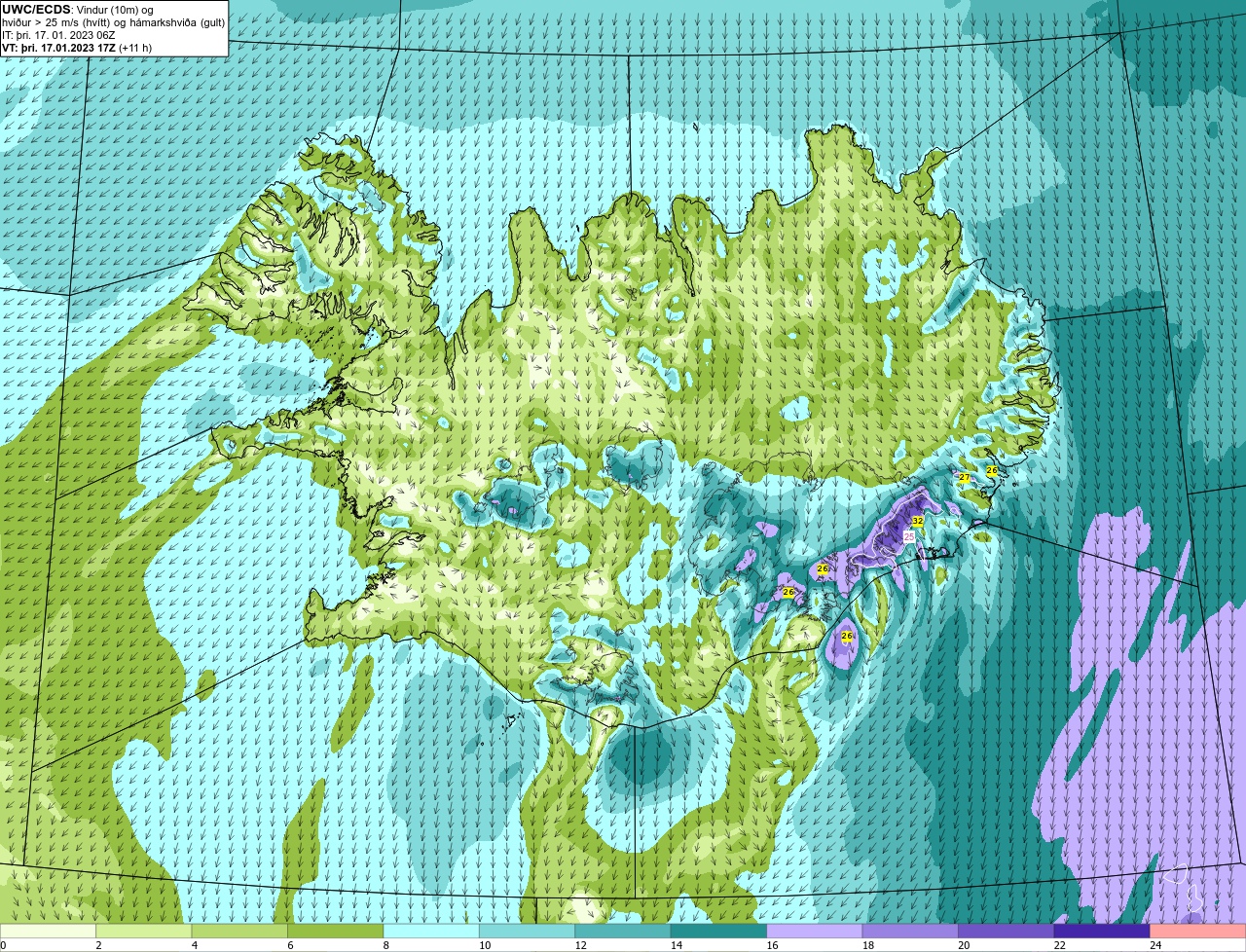Screen dimensions: 1246x952
Task: Click the "VT: þri. 17.01.2023 17Z" valid time
Action: tap(59, 48)
